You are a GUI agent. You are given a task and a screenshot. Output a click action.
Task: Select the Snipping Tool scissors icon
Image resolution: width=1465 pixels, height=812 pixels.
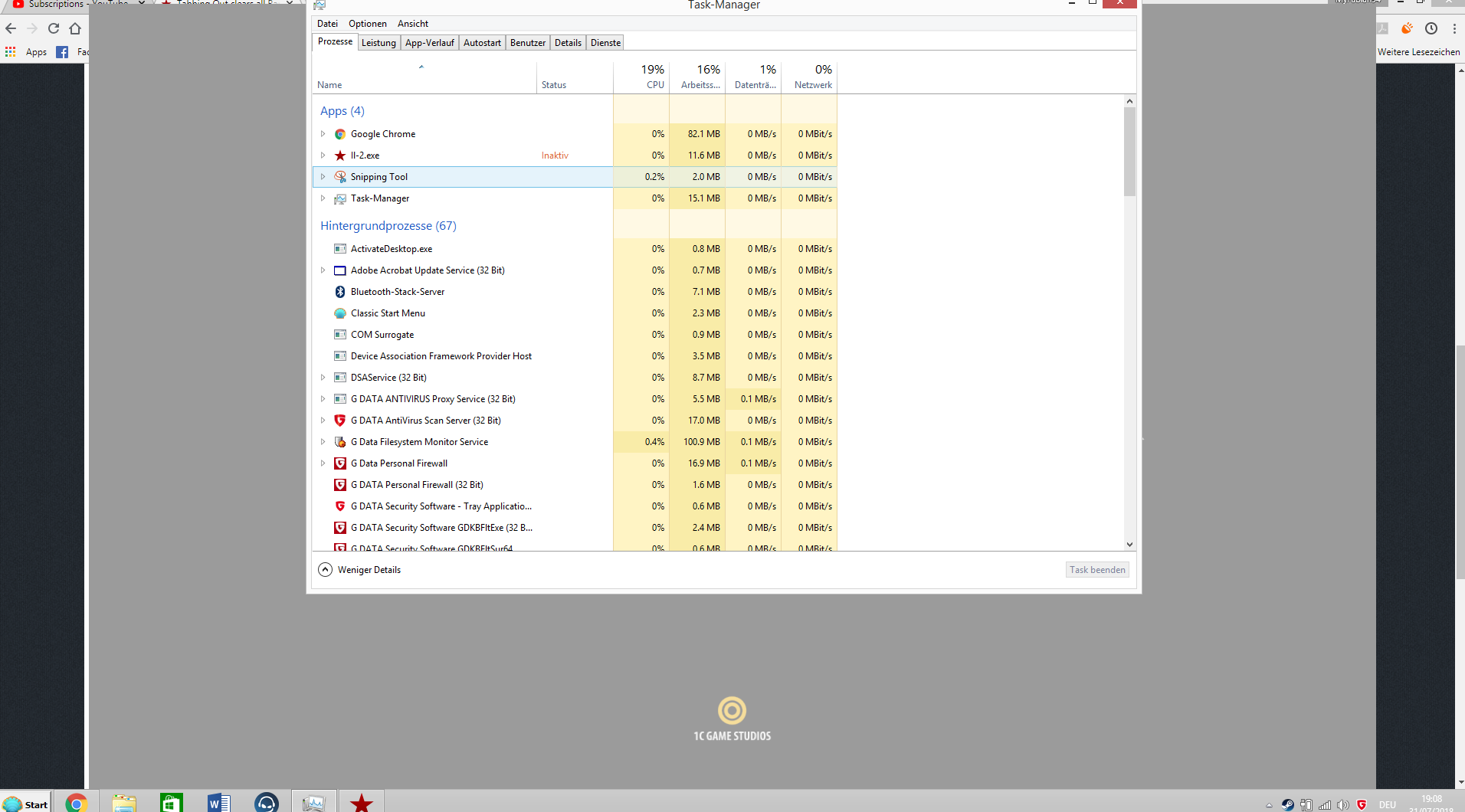[340, 177]
